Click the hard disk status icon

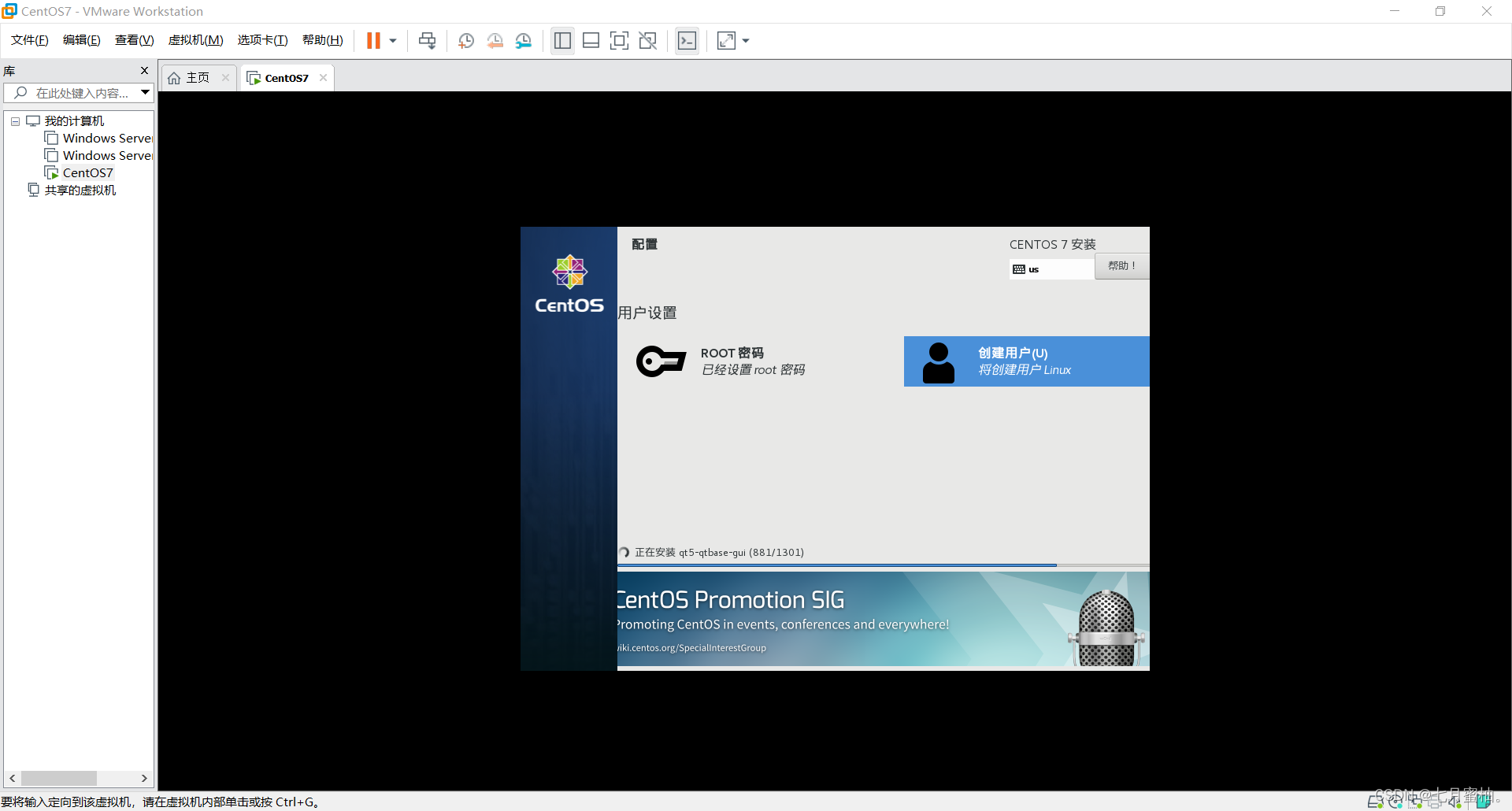point(1375,802)
